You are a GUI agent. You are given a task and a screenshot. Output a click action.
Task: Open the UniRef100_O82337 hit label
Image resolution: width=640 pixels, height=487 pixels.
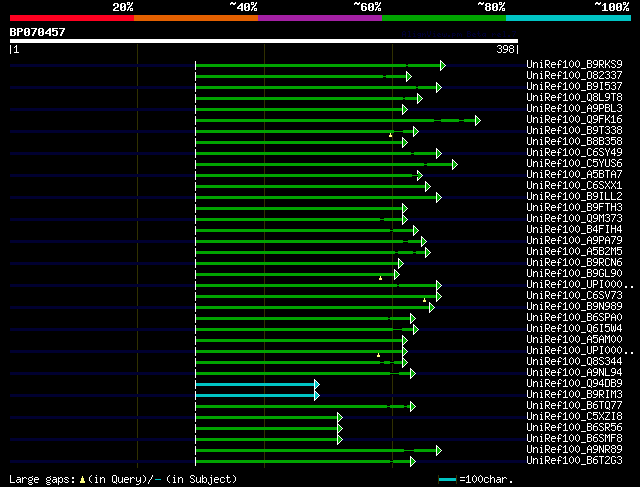[574, 76]
